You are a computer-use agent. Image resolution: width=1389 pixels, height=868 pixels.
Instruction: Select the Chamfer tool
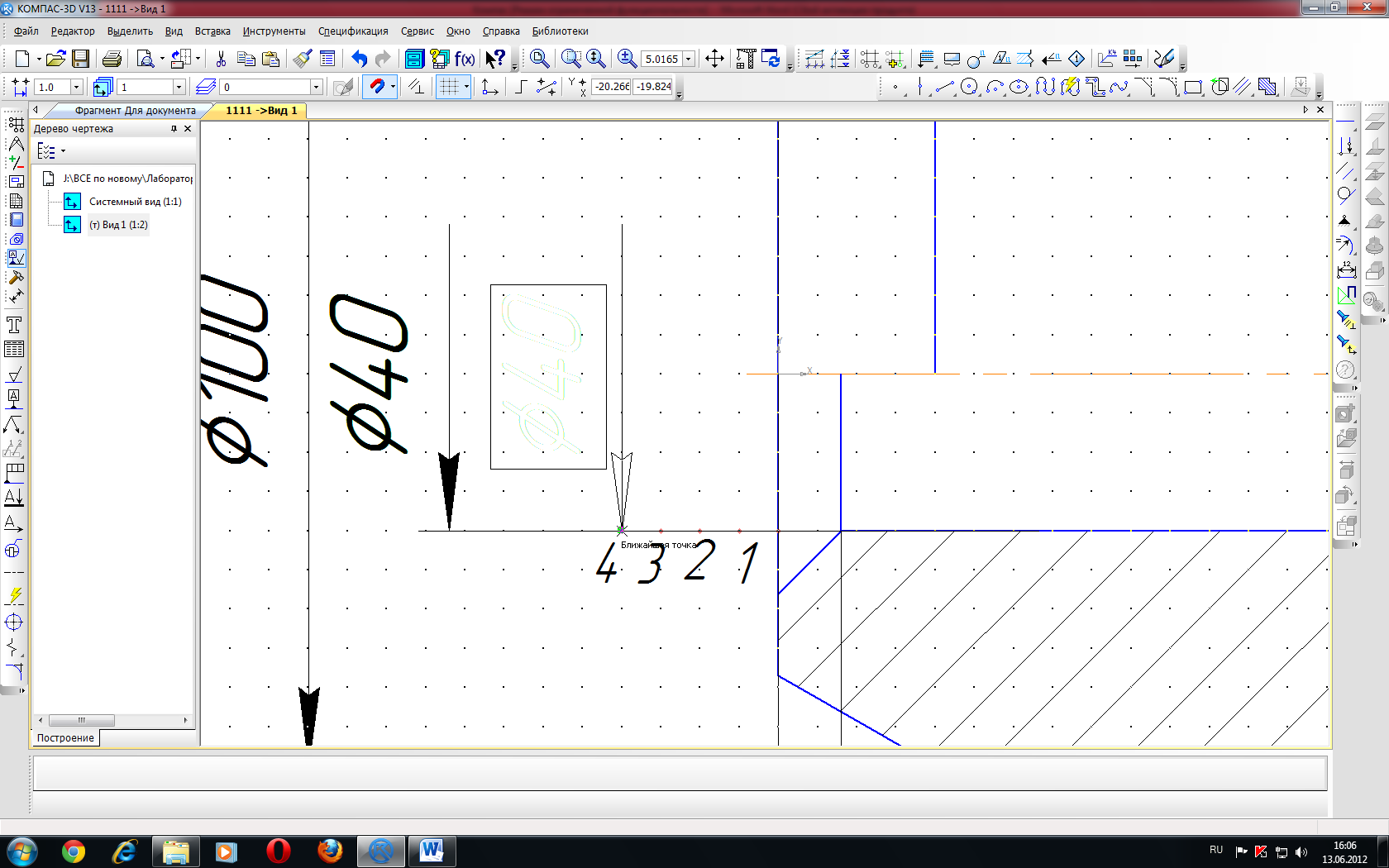pos(1143,87)
